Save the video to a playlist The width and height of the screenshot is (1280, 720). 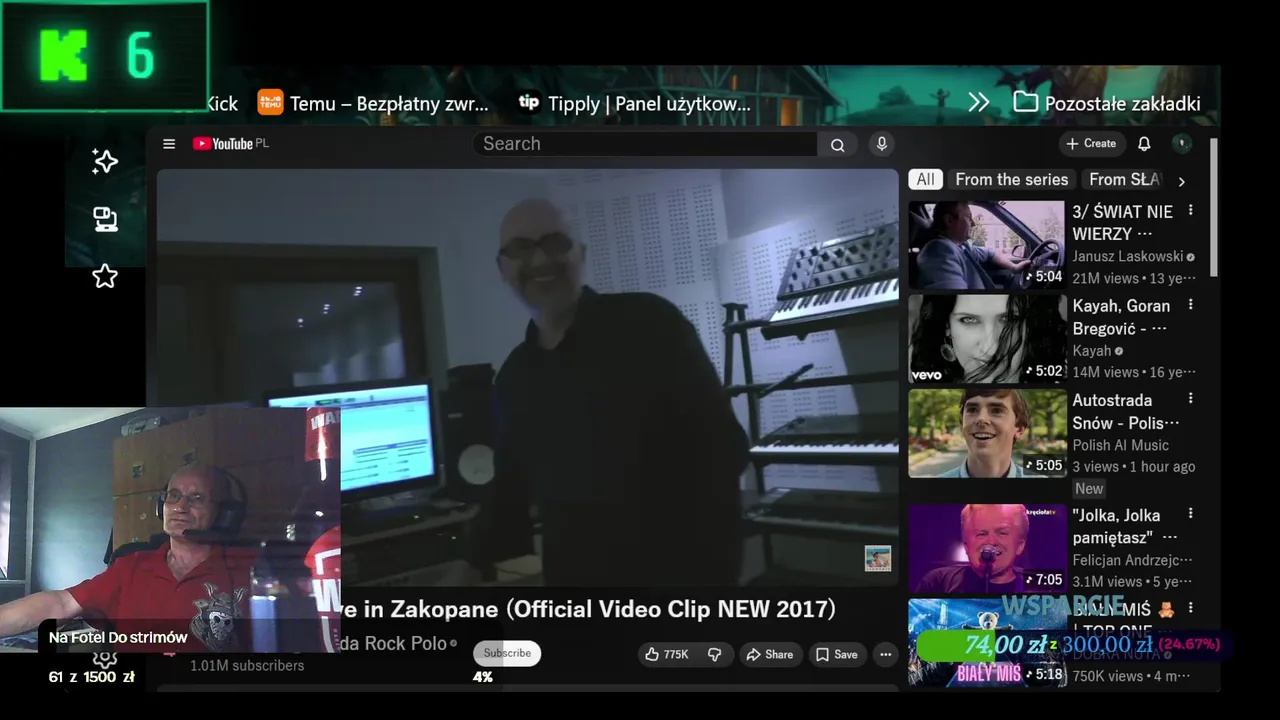click(x=836, y=654)
